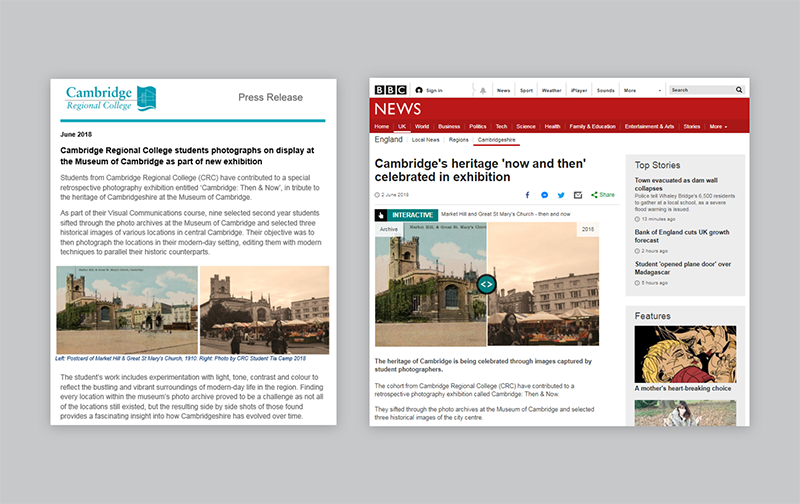The image size is (800, 504).
Task: Click the 2018 student photo in press release
Action: click(x=264, y=310)
